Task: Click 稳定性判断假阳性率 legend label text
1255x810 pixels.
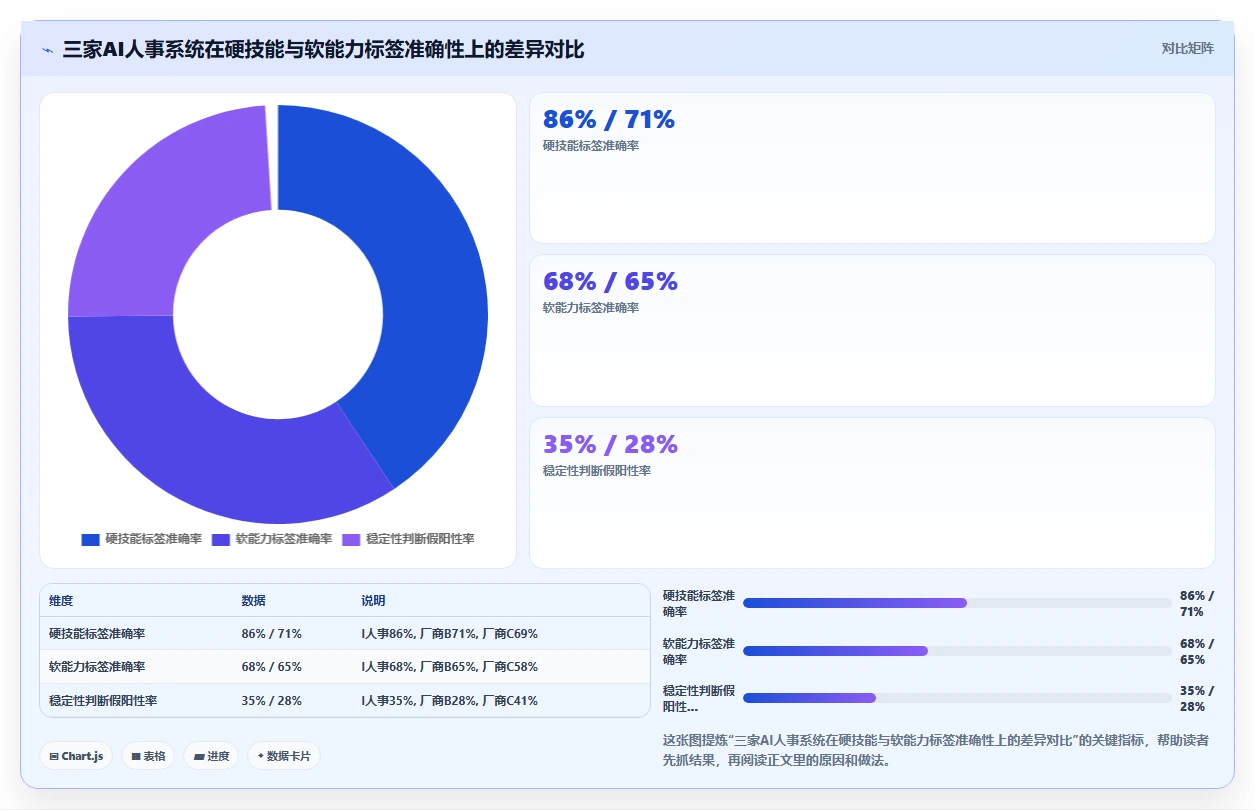Action: [420, 539]
